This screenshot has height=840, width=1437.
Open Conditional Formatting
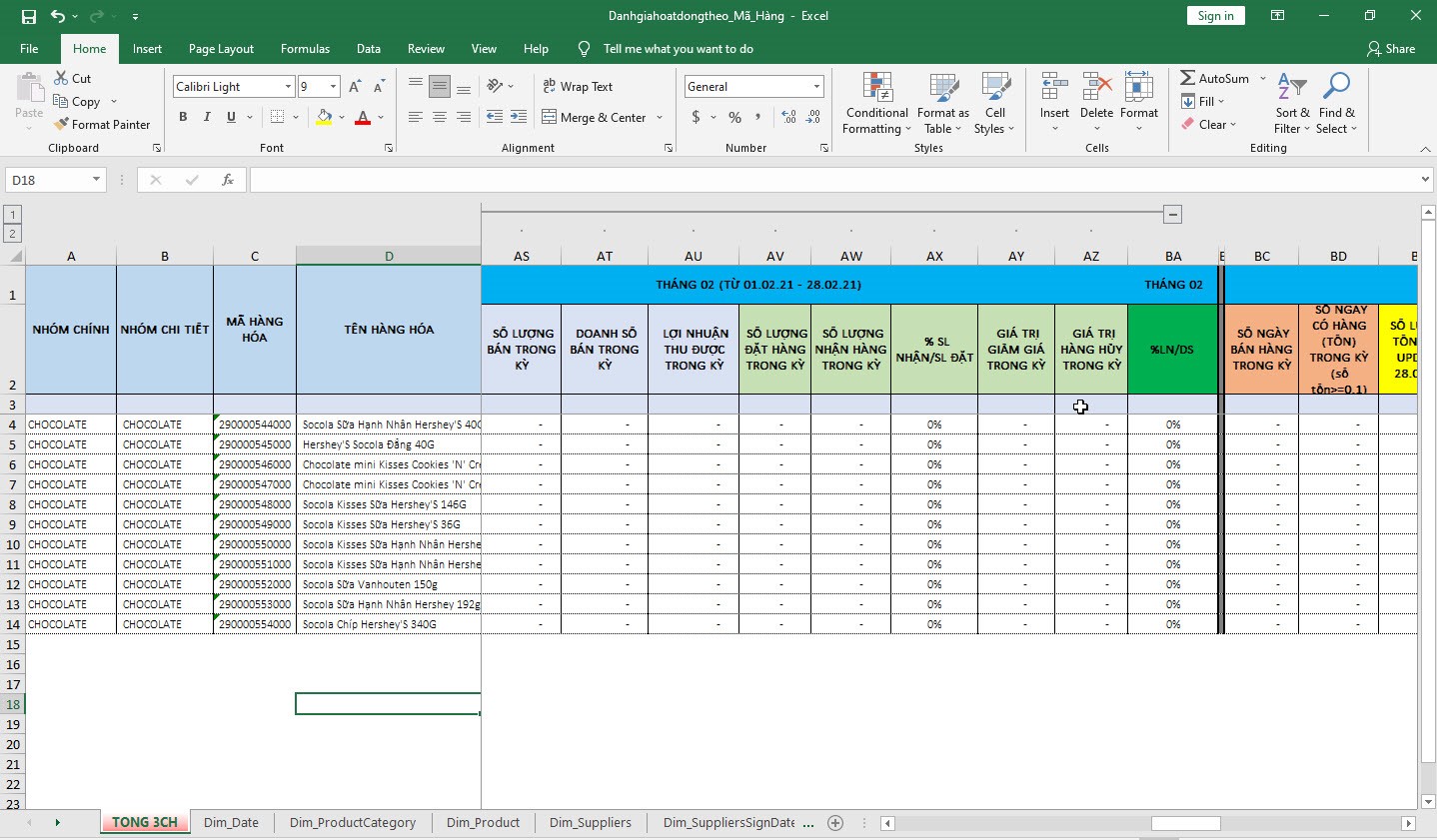[876, 104]
